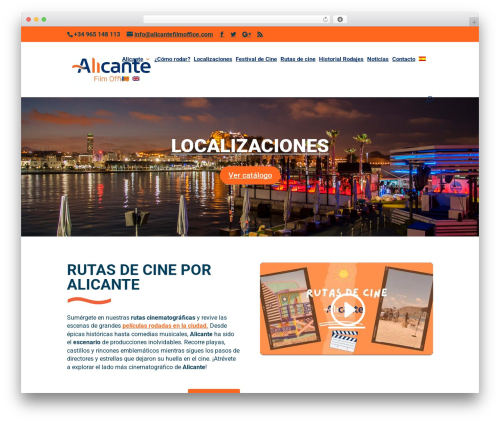Expand the Alicante menu dropdown arrow
Viewport: 500px width, 423px height.
(x=148, y=59)
